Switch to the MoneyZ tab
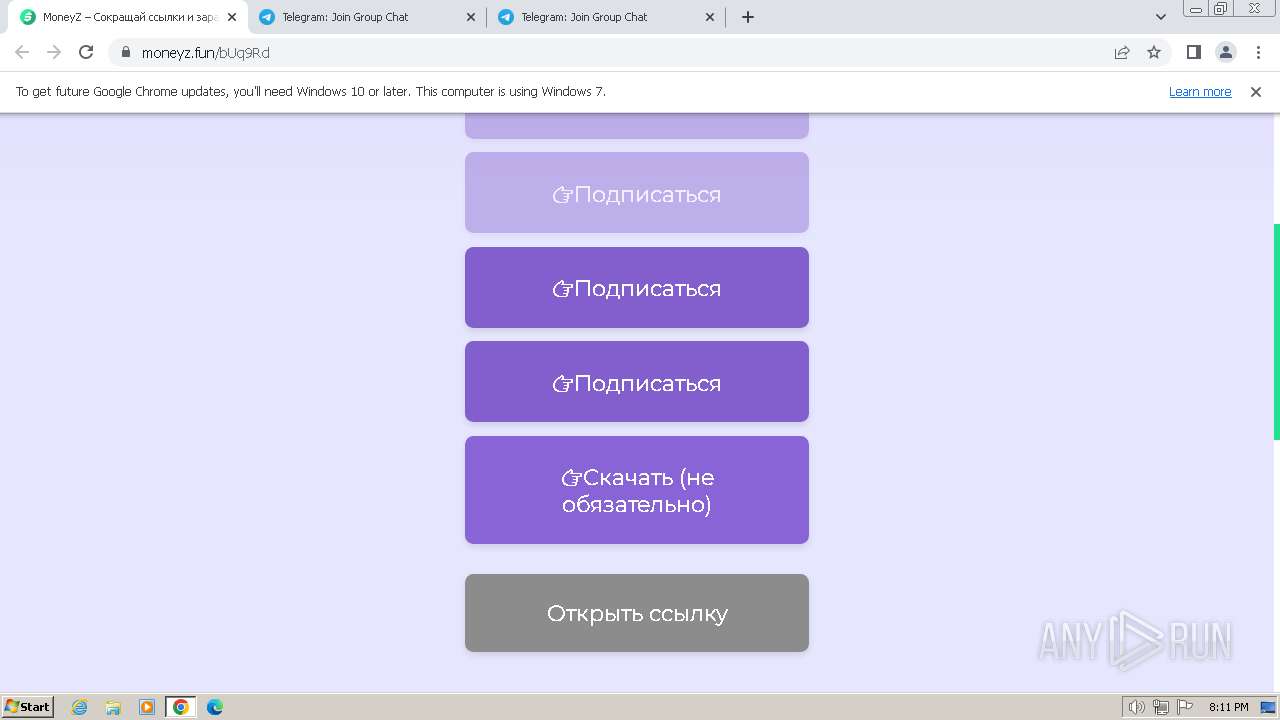This screenshot has width=1280, height=720. [127, 17]
